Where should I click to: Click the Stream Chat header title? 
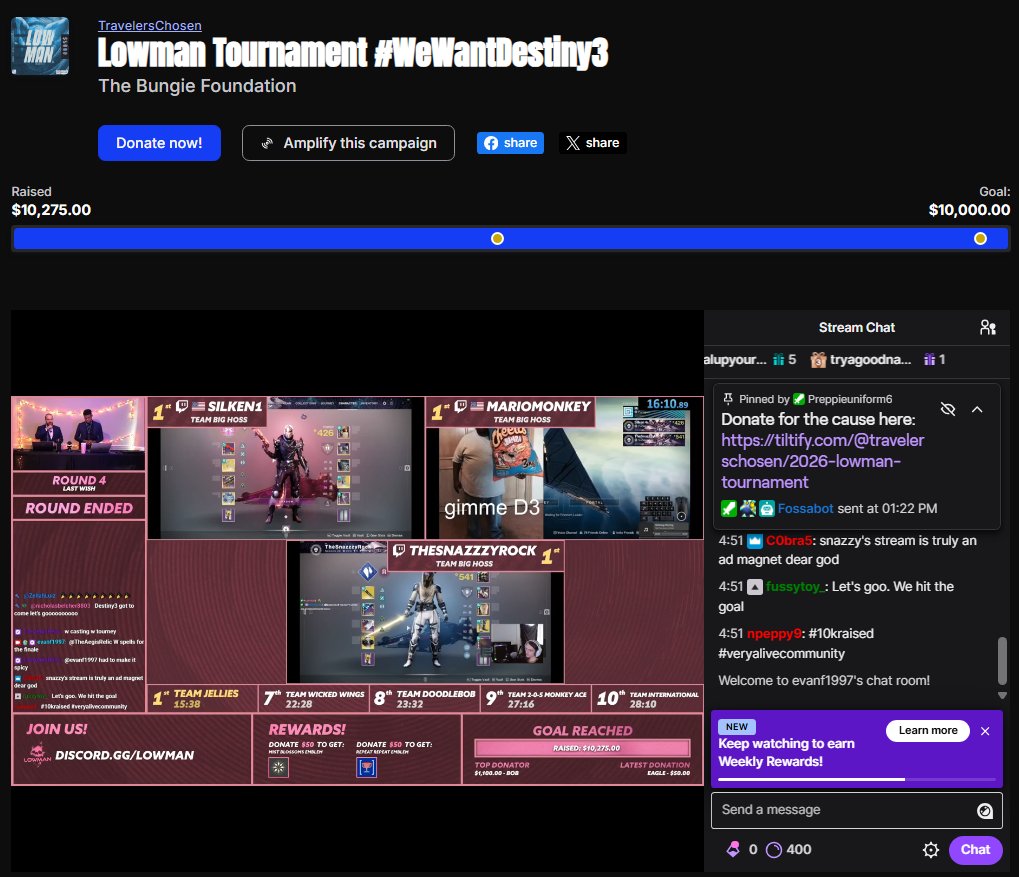click(x=857, y=327)
